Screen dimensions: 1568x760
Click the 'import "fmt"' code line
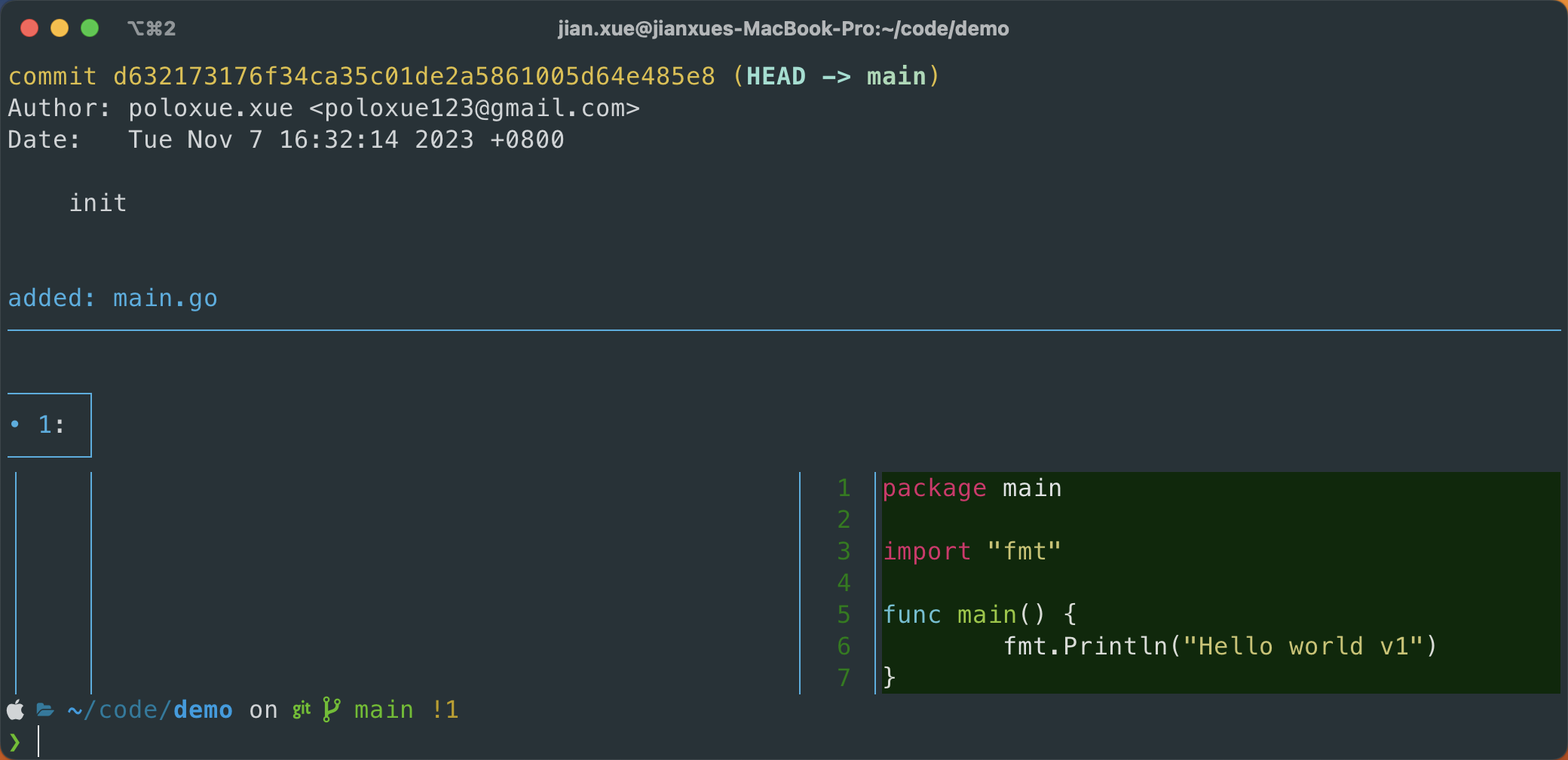point(972,552)
